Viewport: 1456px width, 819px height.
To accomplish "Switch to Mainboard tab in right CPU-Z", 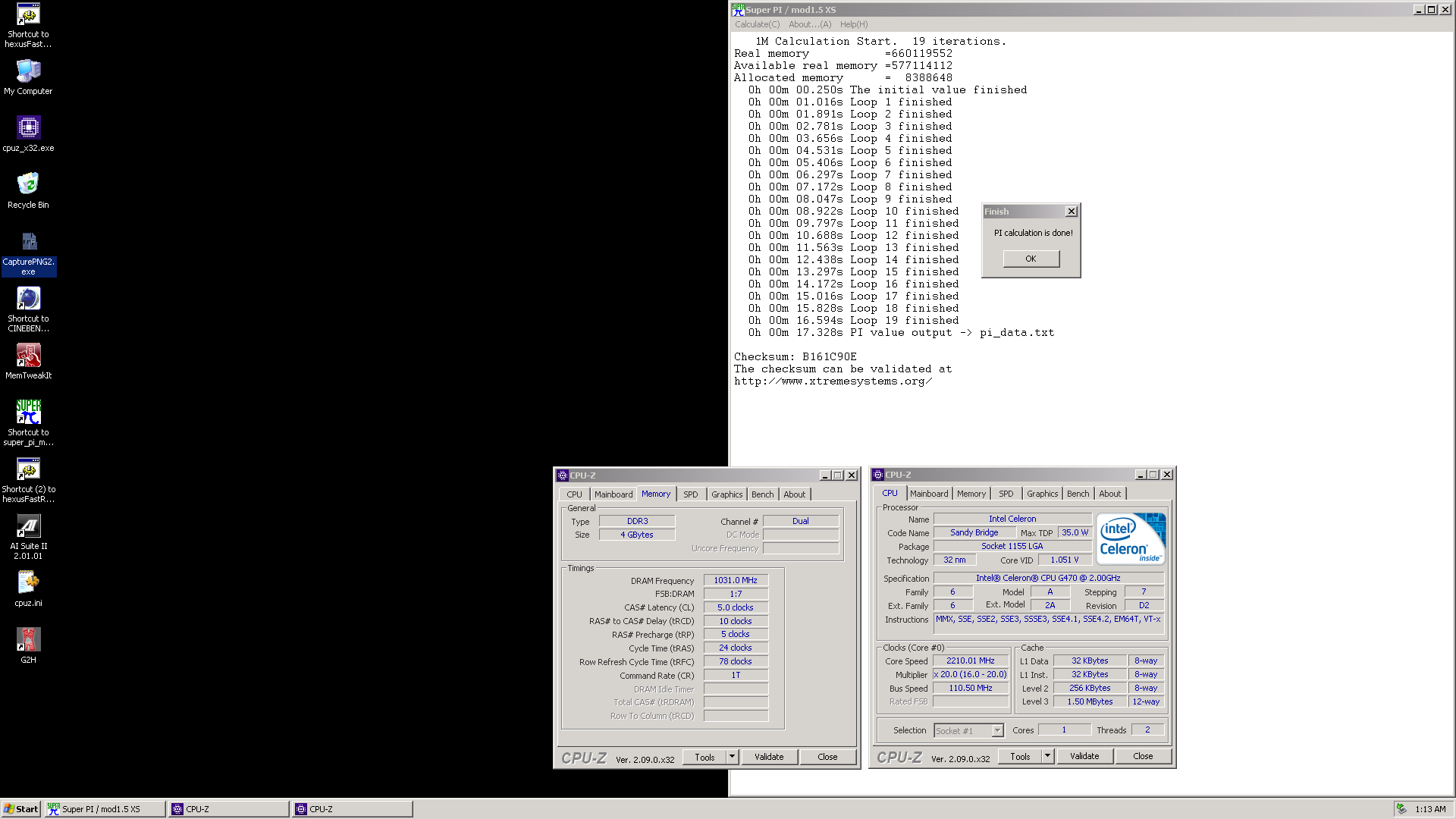I will [x=929, y=494].
